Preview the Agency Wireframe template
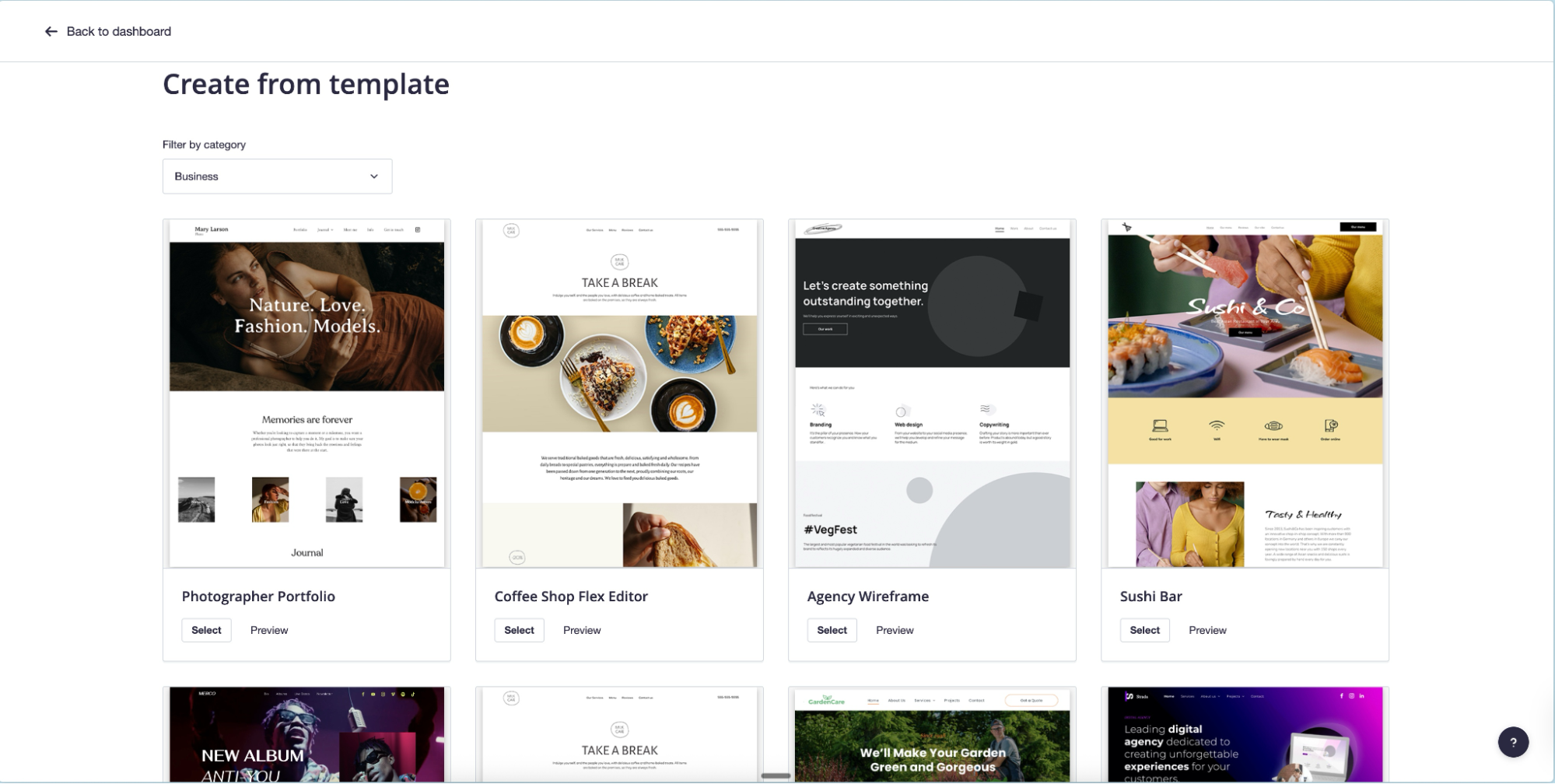The height and width of the screenshot is (784, 1555). [895, 630]
